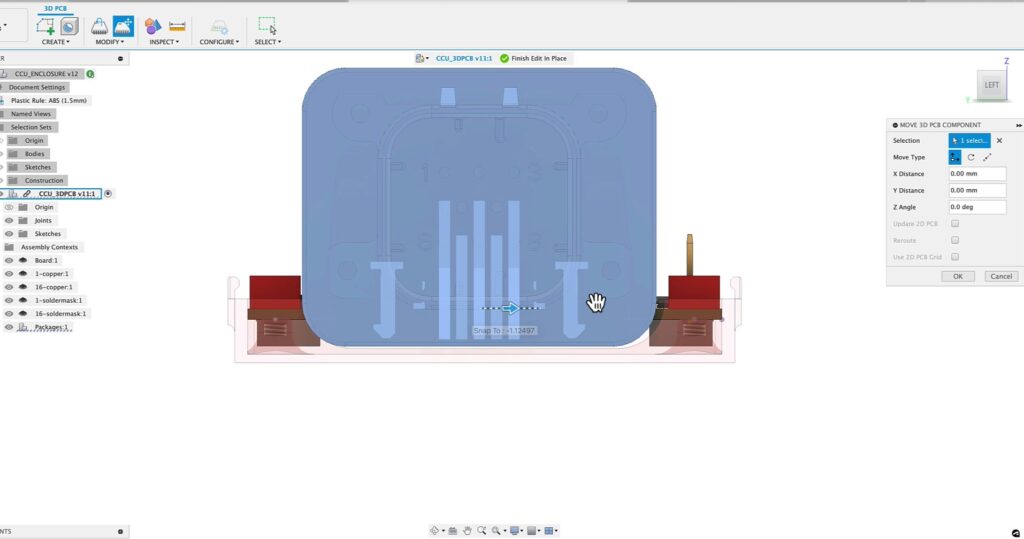Click the green sync badge beside CCU_ENCLOSURE v12
1024x539 pixels.
pos(90,74)
